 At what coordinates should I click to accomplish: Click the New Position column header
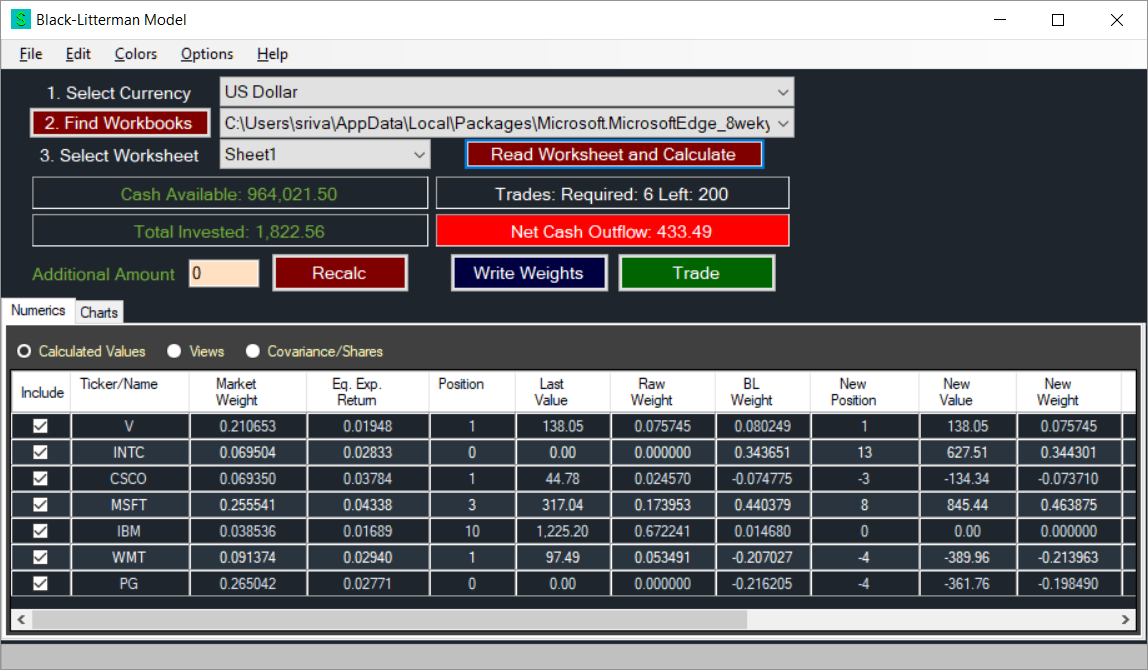[865, 392]
